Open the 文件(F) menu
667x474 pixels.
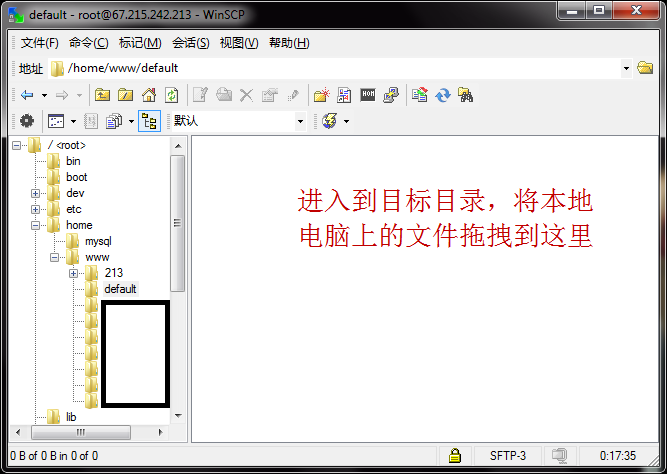click(40, 43)
